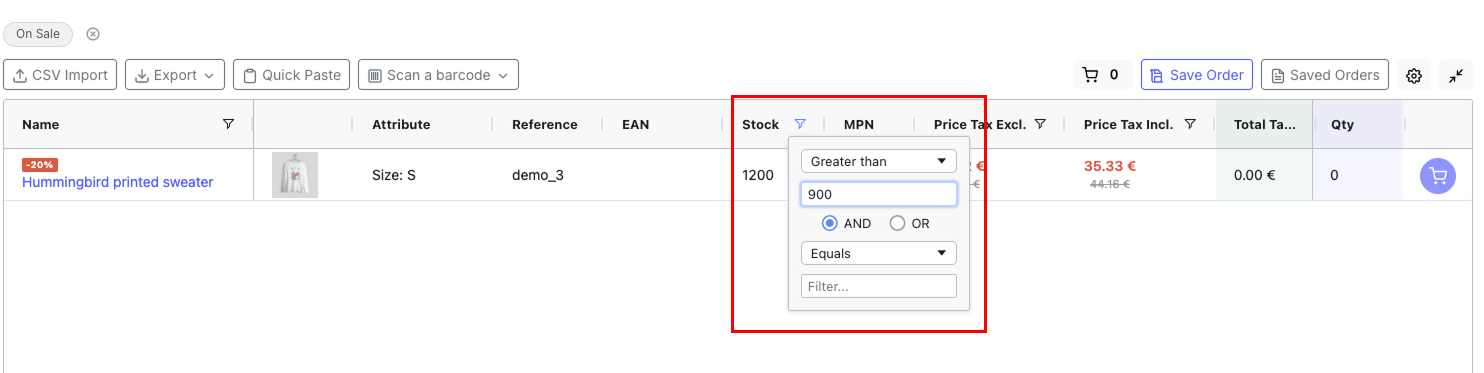1484x373 pixels.
Task: Open the Export dropdown
Action: 175,75
